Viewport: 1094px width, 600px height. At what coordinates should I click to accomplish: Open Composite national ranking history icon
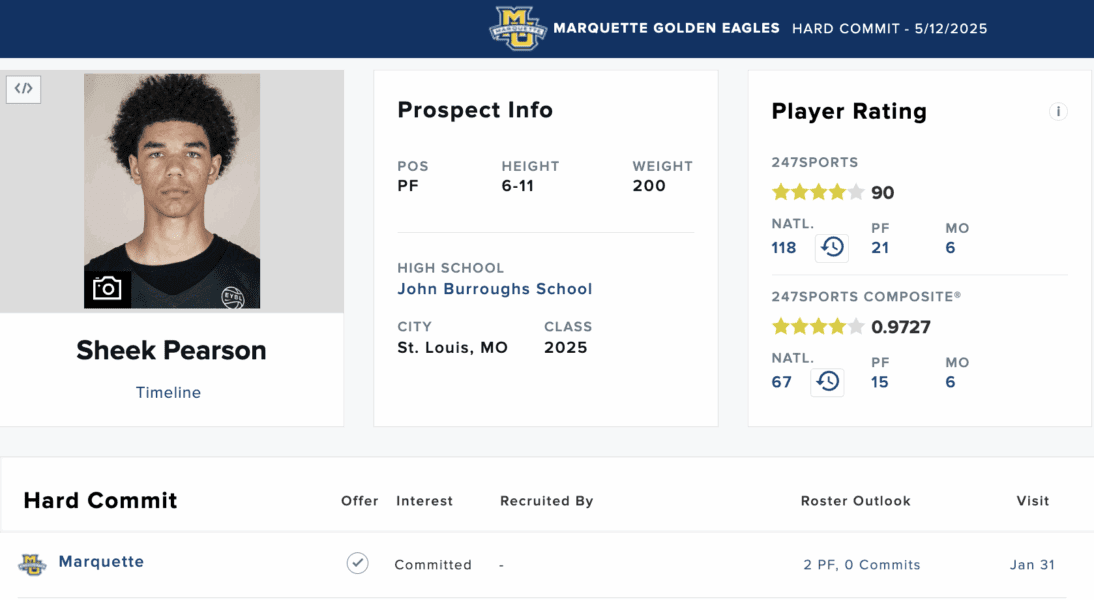click(827, 382)
